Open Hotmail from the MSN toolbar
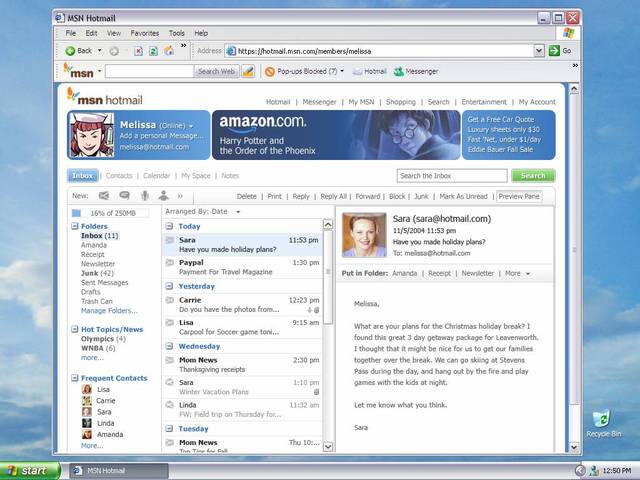 tap(369, 71)
